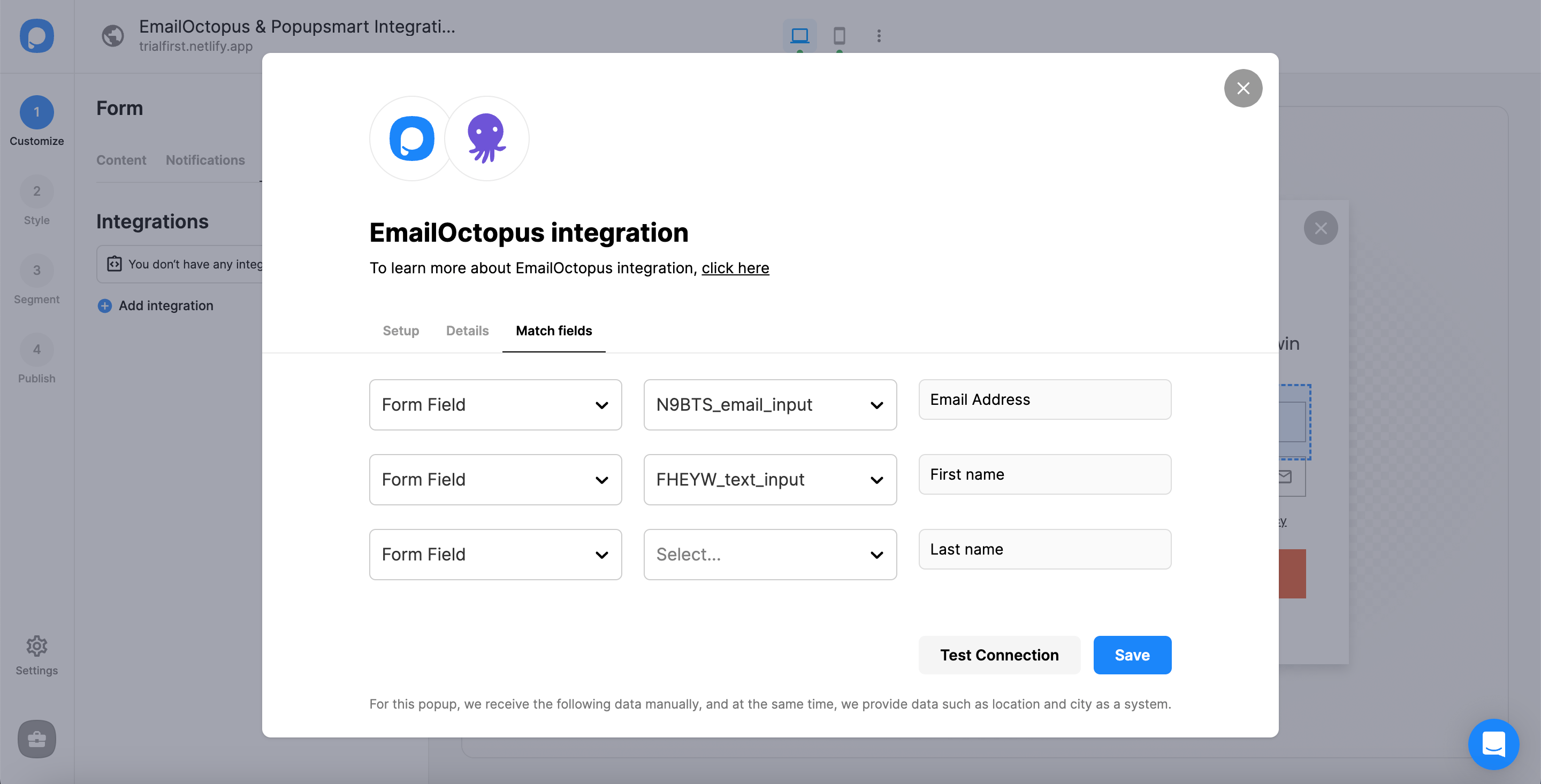Click the globe website icon

click(112, 36)
